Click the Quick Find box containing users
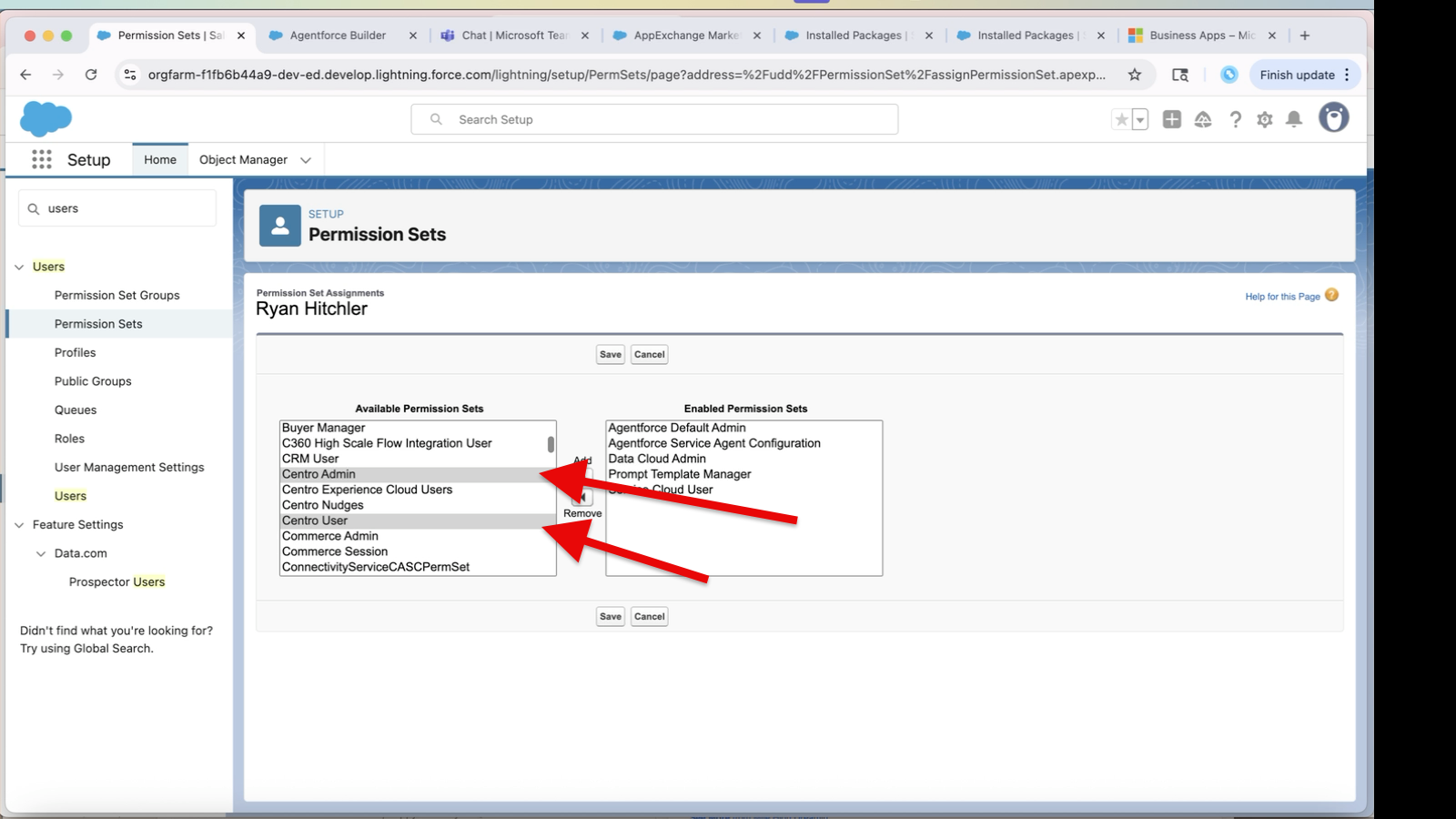This screenshot has height=819, width=1456. point(117,208)
